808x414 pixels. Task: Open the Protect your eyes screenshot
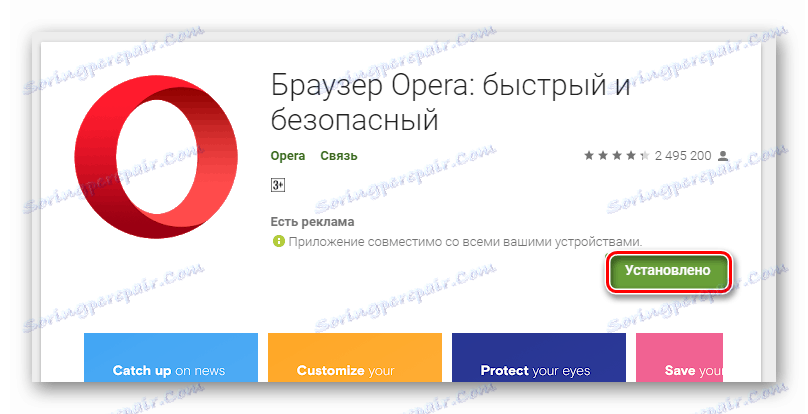(538, 357)
